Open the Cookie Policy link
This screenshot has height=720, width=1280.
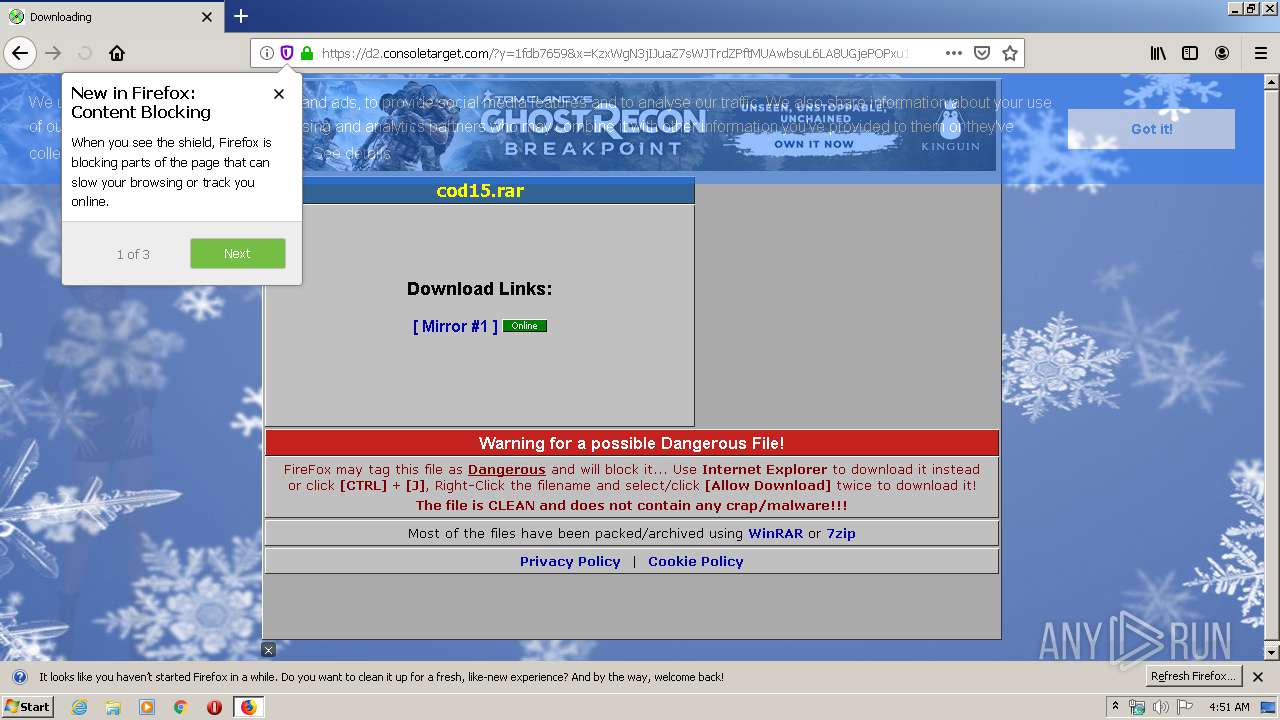tap(696, 561)
